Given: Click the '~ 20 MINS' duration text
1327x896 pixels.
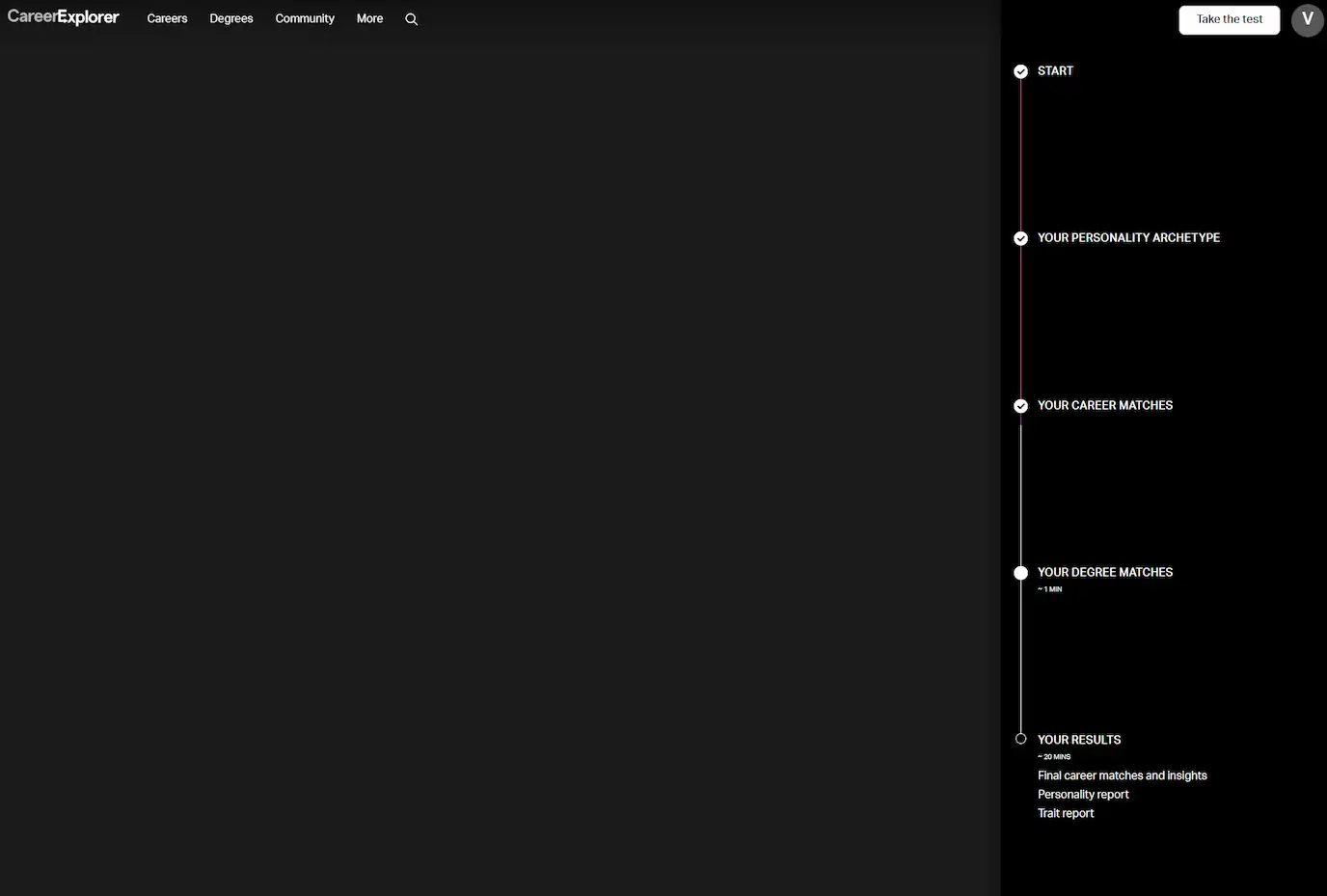Looking at the screenshot, I should click(1054, 757).
